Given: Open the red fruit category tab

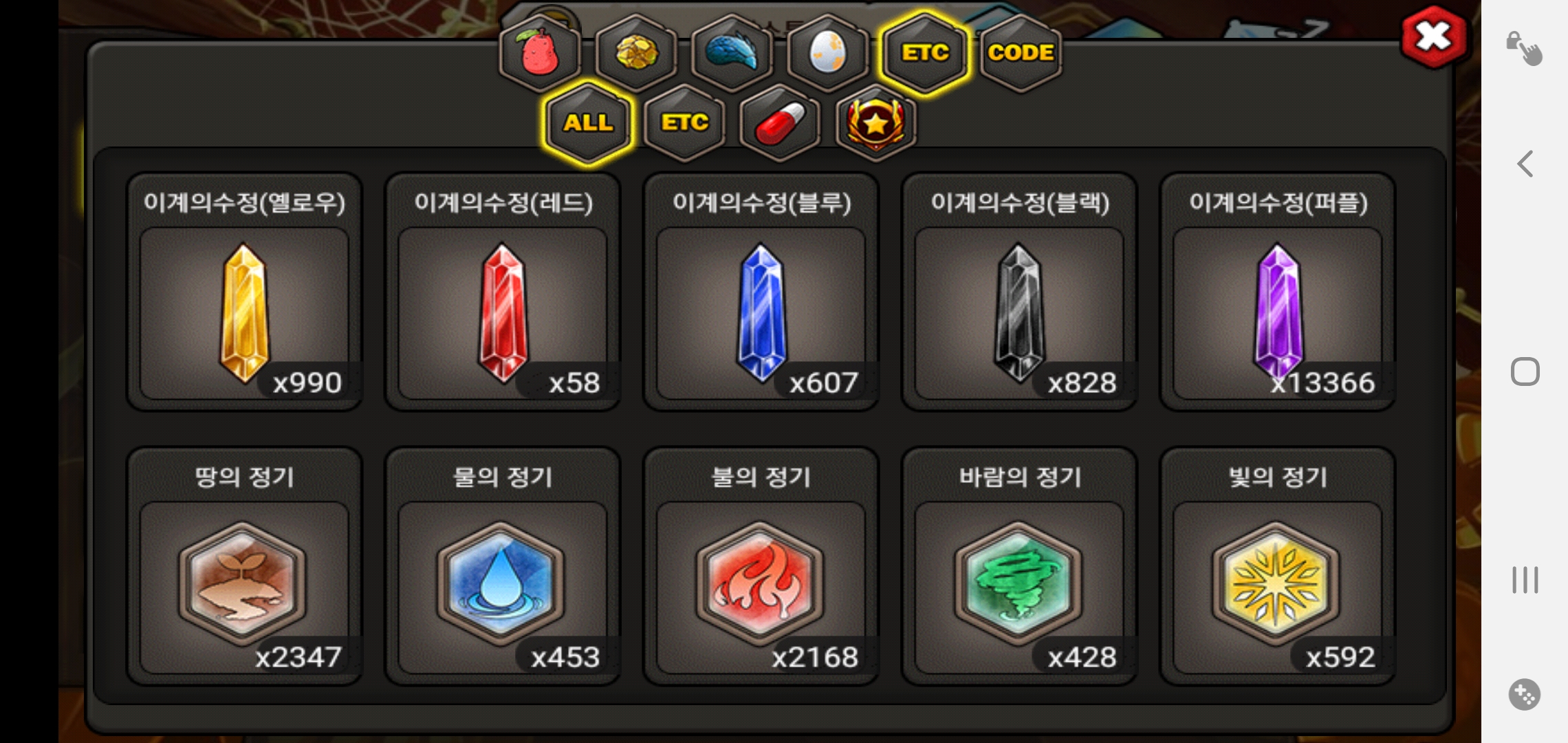Looking at the screenshot, I should point(540,52).
